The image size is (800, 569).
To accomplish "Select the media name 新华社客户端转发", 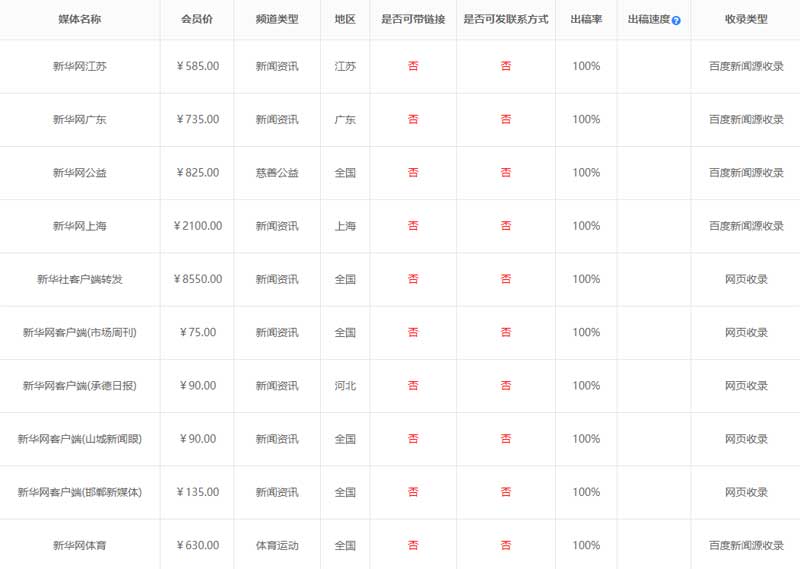I will click(x=80, y=279).
